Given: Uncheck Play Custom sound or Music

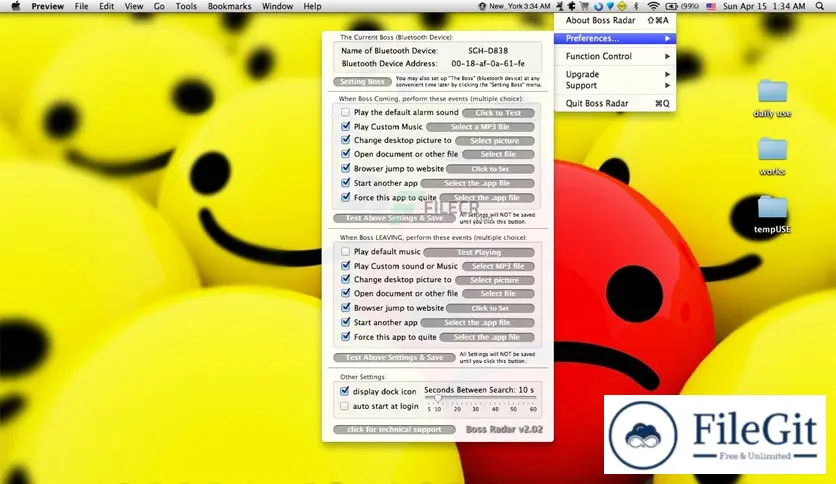Looking at the screenshot, I should coord(345,265).
